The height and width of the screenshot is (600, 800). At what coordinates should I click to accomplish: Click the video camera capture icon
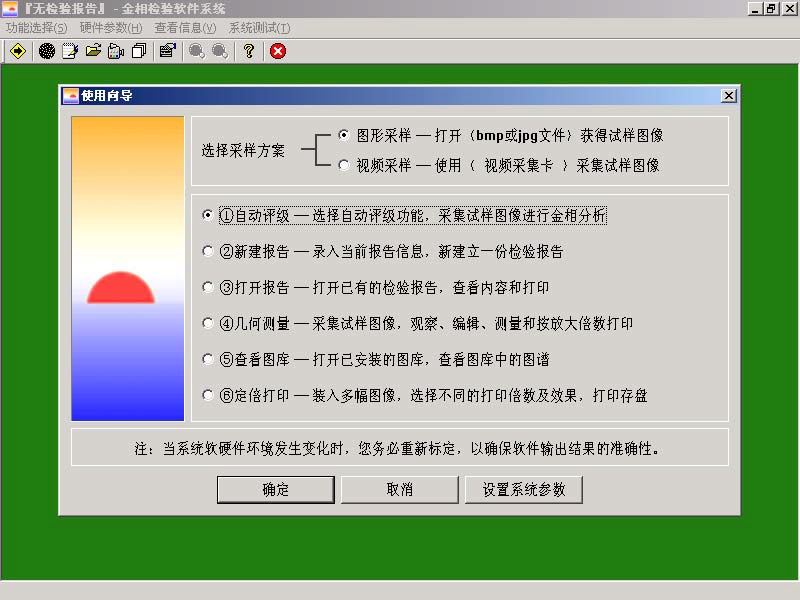pyautogui.click(x=116, y=51)
